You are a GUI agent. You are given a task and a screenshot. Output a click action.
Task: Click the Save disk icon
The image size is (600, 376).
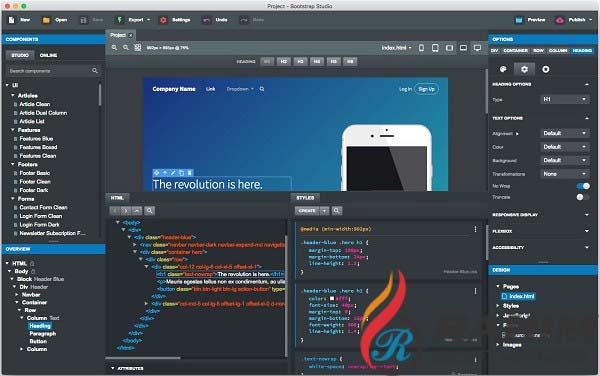click(x=83, y=20)
